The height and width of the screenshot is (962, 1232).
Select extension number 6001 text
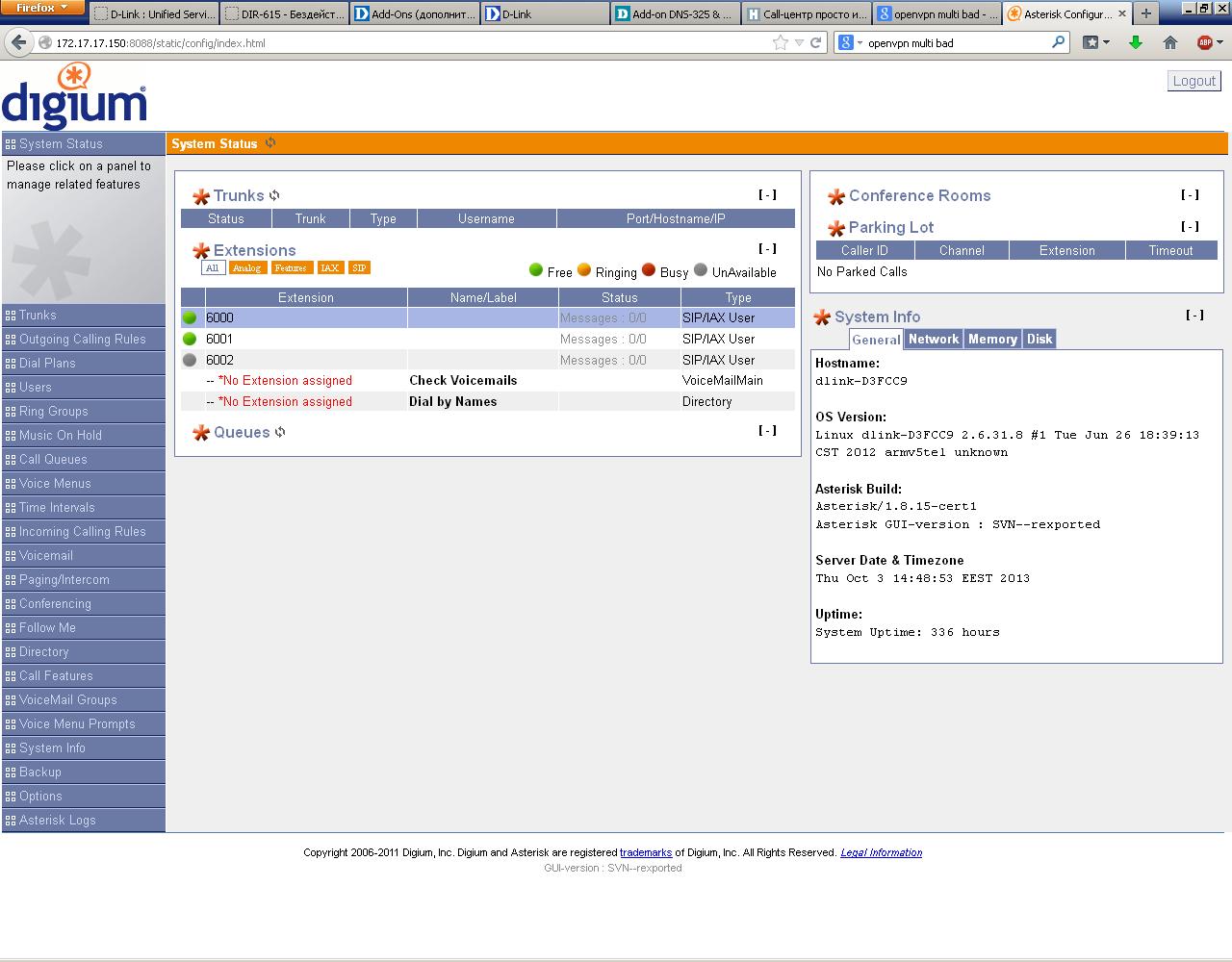point(219,339)
